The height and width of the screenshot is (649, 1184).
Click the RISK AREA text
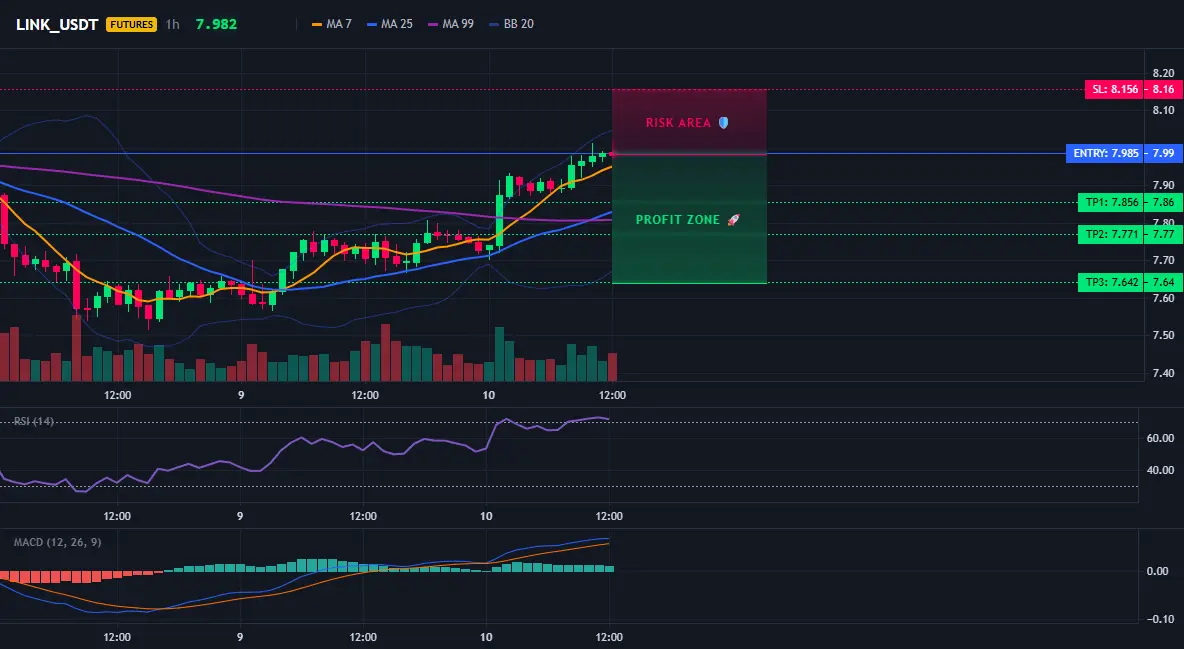tap(678, 122)
